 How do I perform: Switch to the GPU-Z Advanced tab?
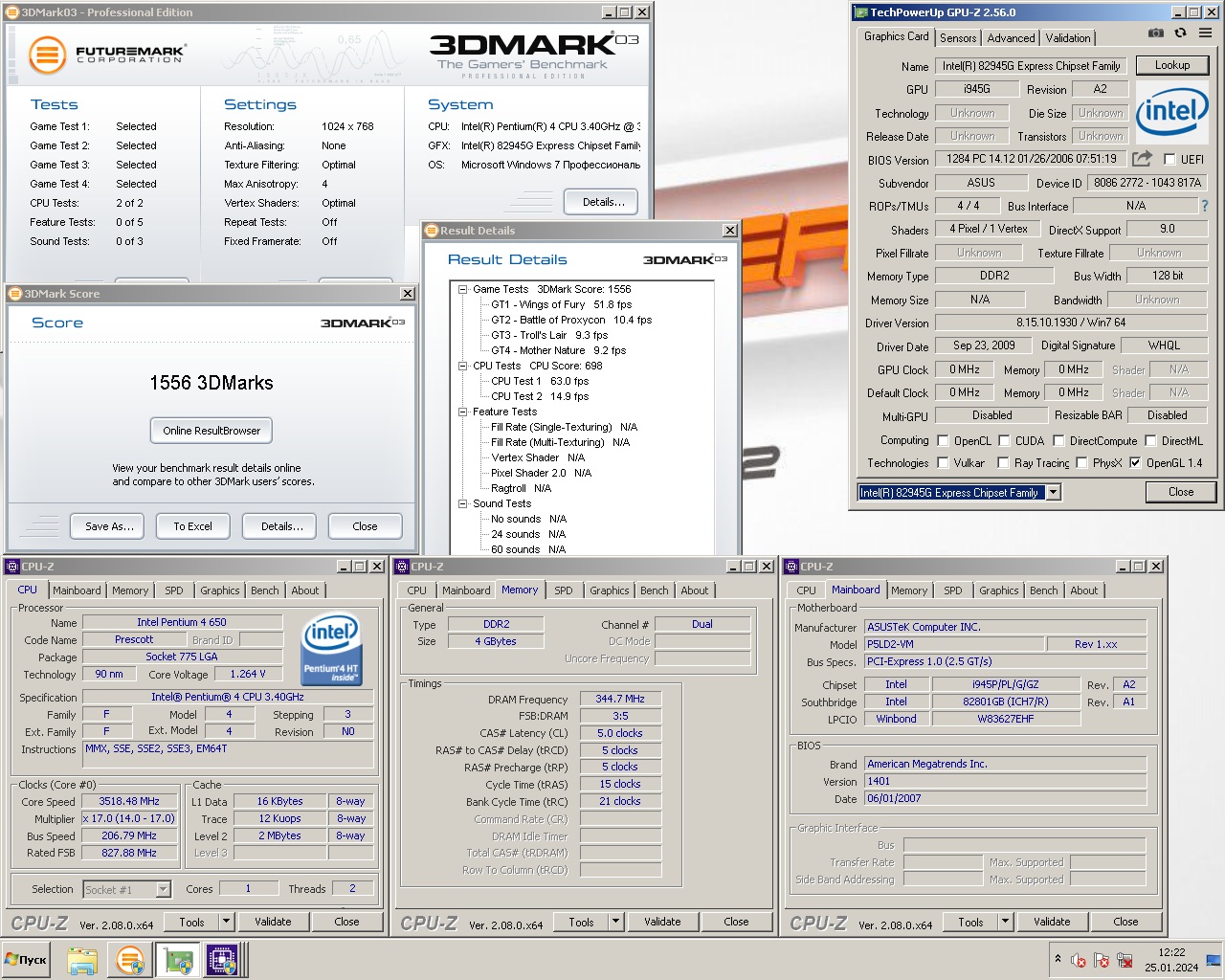[x=1011, y=38]
